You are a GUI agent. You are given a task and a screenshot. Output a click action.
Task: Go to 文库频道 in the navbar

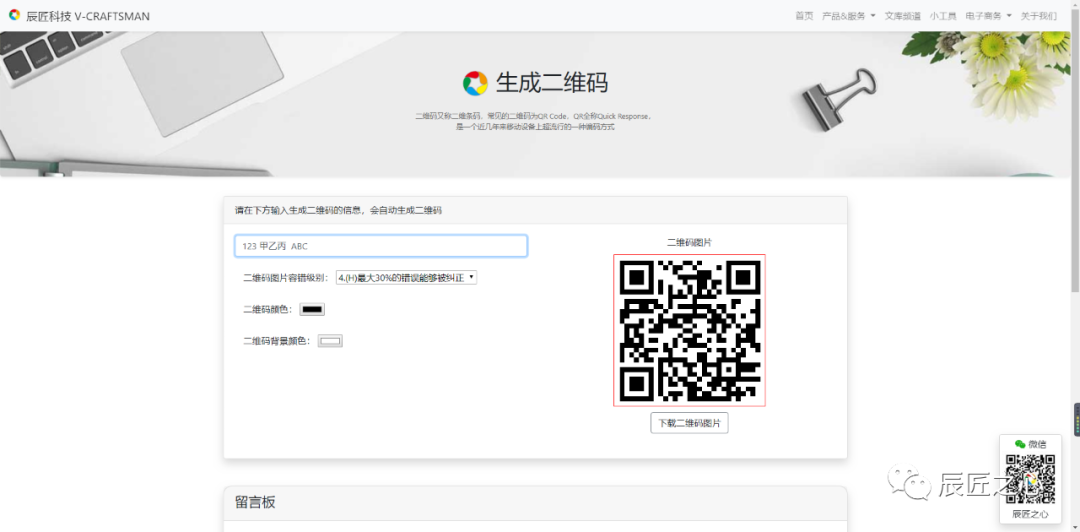[902, 16]
